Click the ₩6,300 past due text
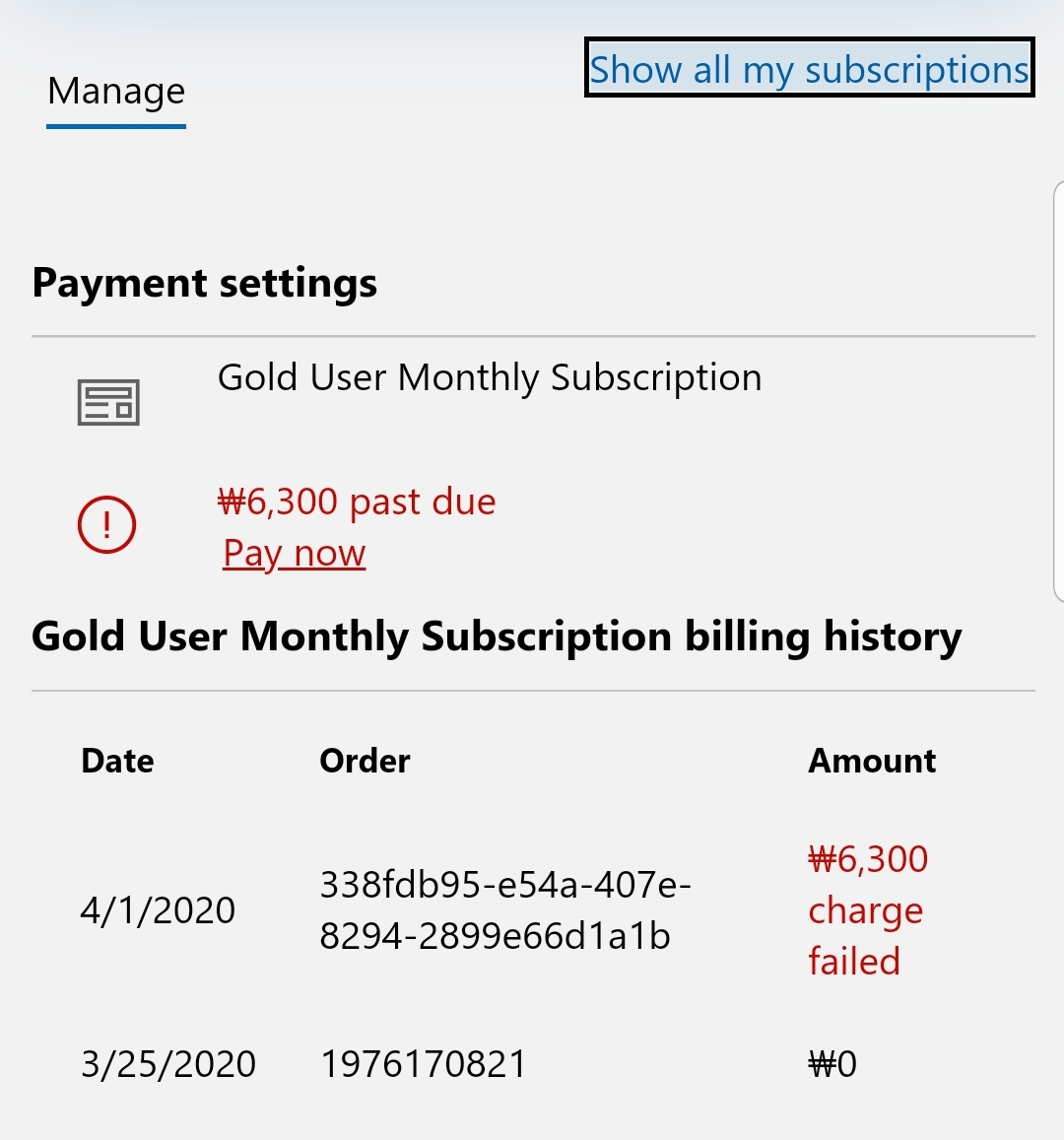Image resolution: width=1064 pixels, height=1140 pixels. (x=357, y=502)
